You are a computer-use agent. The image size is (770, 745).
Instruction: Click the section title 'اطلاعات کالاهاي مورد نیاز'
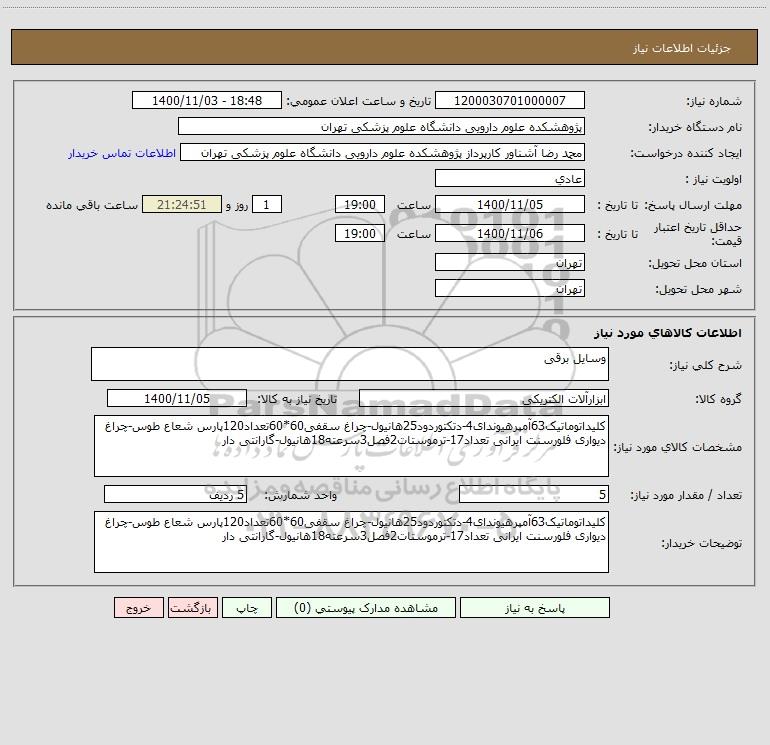[668, 333]
